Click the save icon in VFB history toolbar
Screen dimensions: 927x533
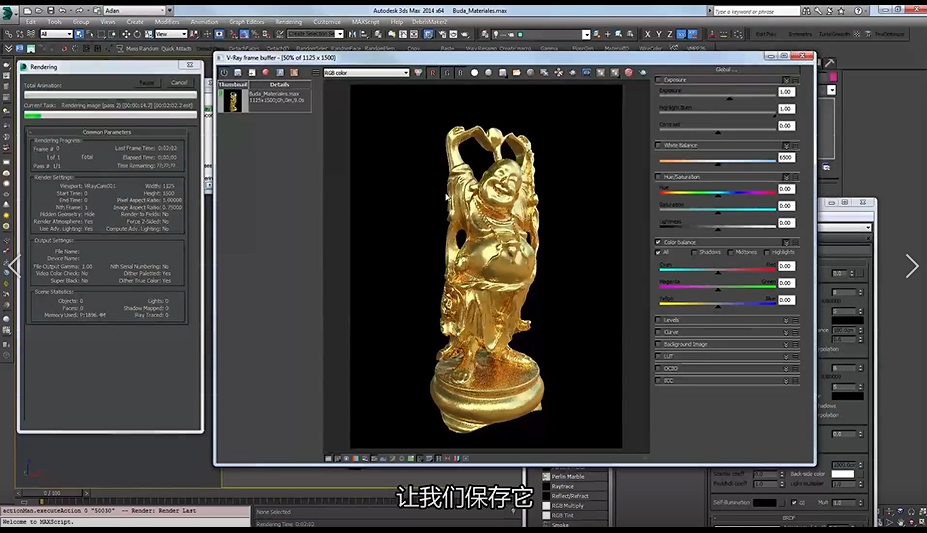(x=238, y=73)
